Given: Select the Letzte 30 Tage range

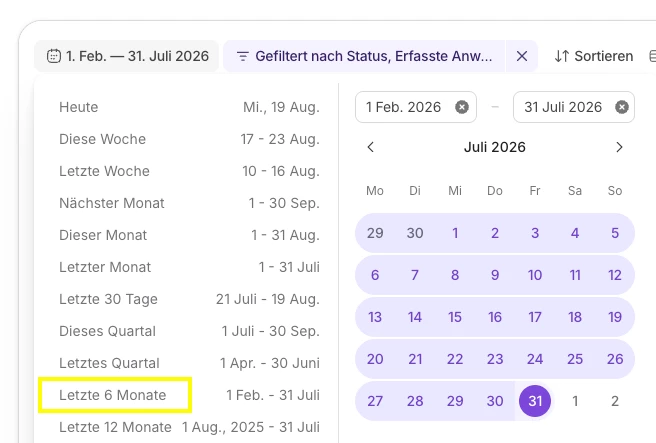Looking at the screenshot, I should coord(189,299).
